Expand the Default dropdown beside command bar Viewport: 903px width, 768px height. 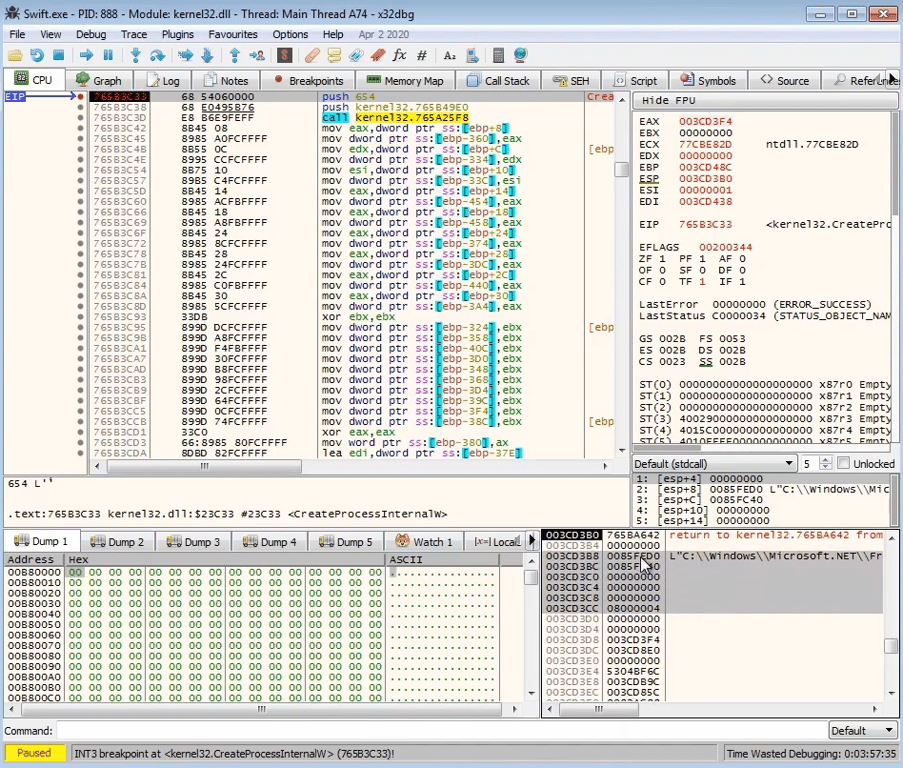coord(862,731)
